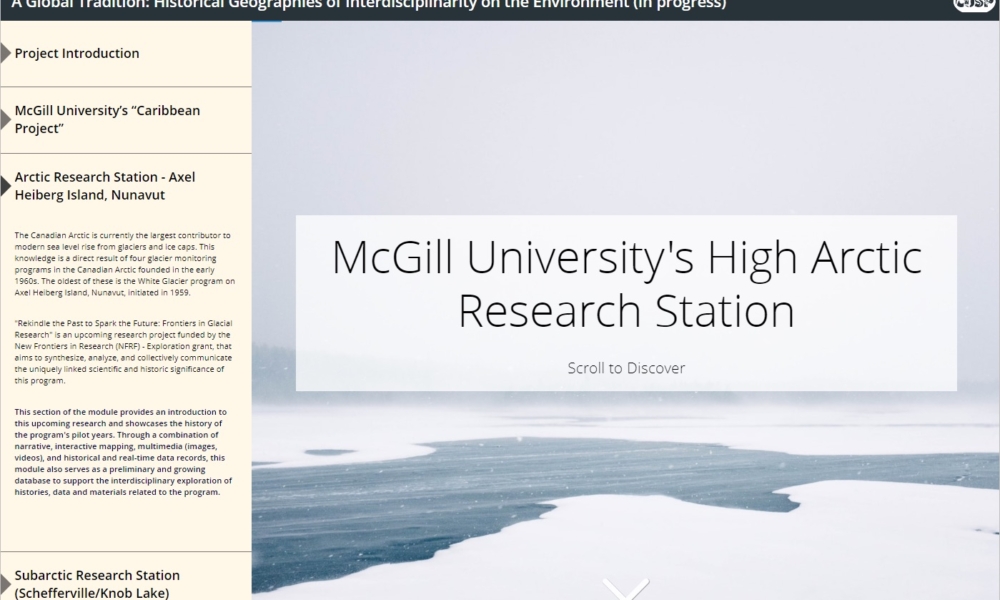
Task: Expand Subarctic Research Station (Schefferville/Knob Lake)
Action: click(97, 583)
